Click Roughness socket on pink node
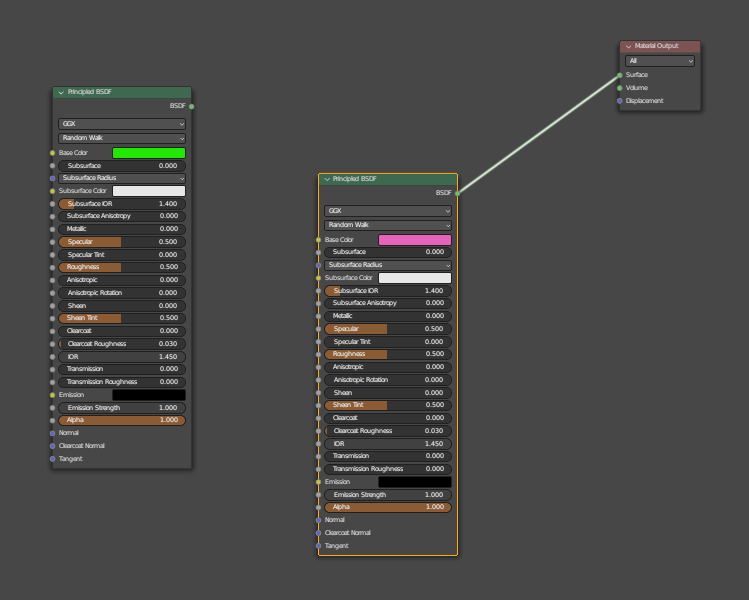Viewport: 749px width, 600px height. [x=319, y=354]
